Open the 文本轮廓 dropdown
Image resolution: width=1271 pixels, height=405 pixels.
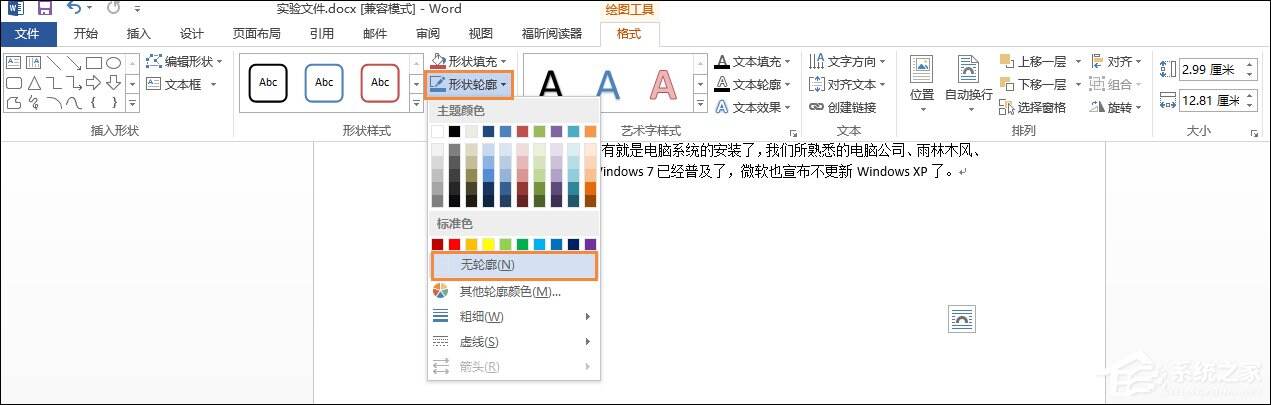[x=754, y=84]
